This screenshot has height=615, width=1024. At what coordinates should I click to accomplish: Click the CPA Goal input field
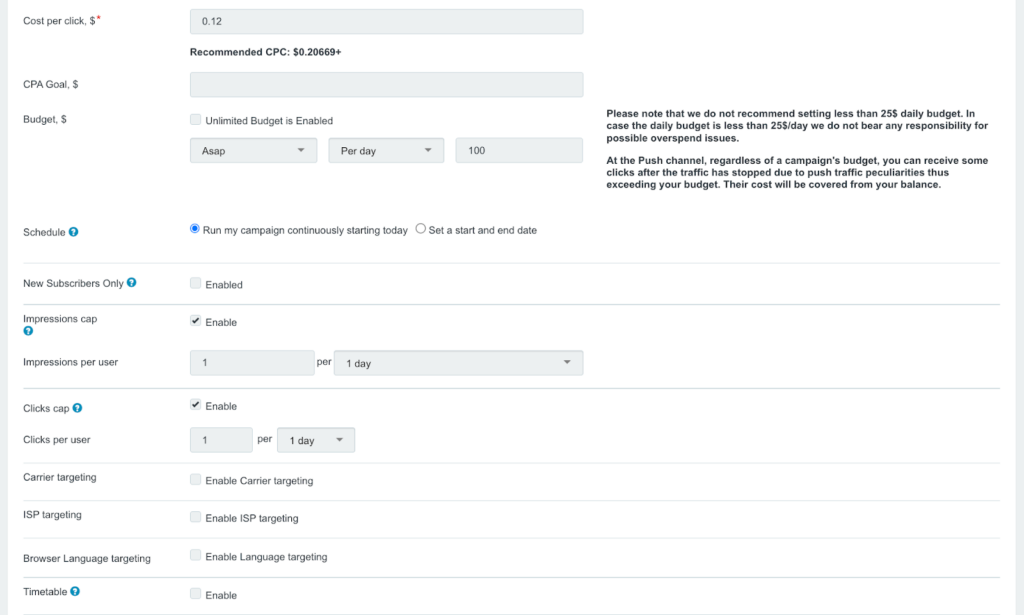tap(386, 85)
